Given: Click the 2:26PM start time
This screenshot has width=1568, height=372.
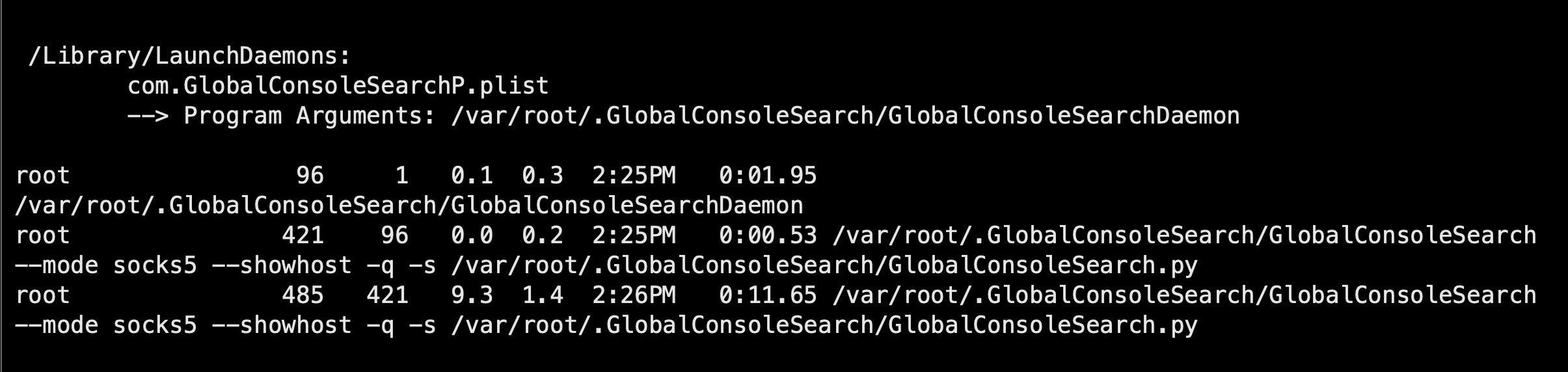Looking at the screenshot, I should tap(634, 295).
